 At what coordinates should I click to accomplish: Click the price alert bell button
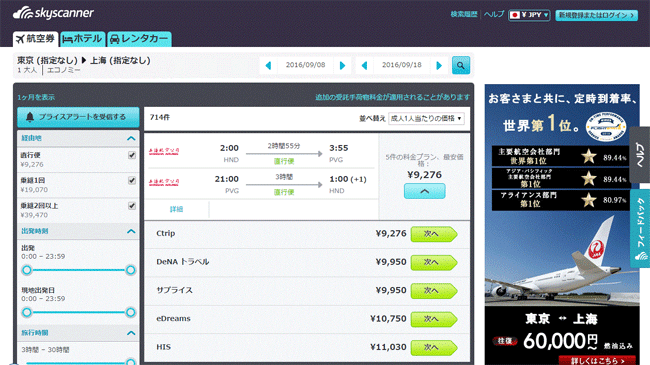[78, 117]
